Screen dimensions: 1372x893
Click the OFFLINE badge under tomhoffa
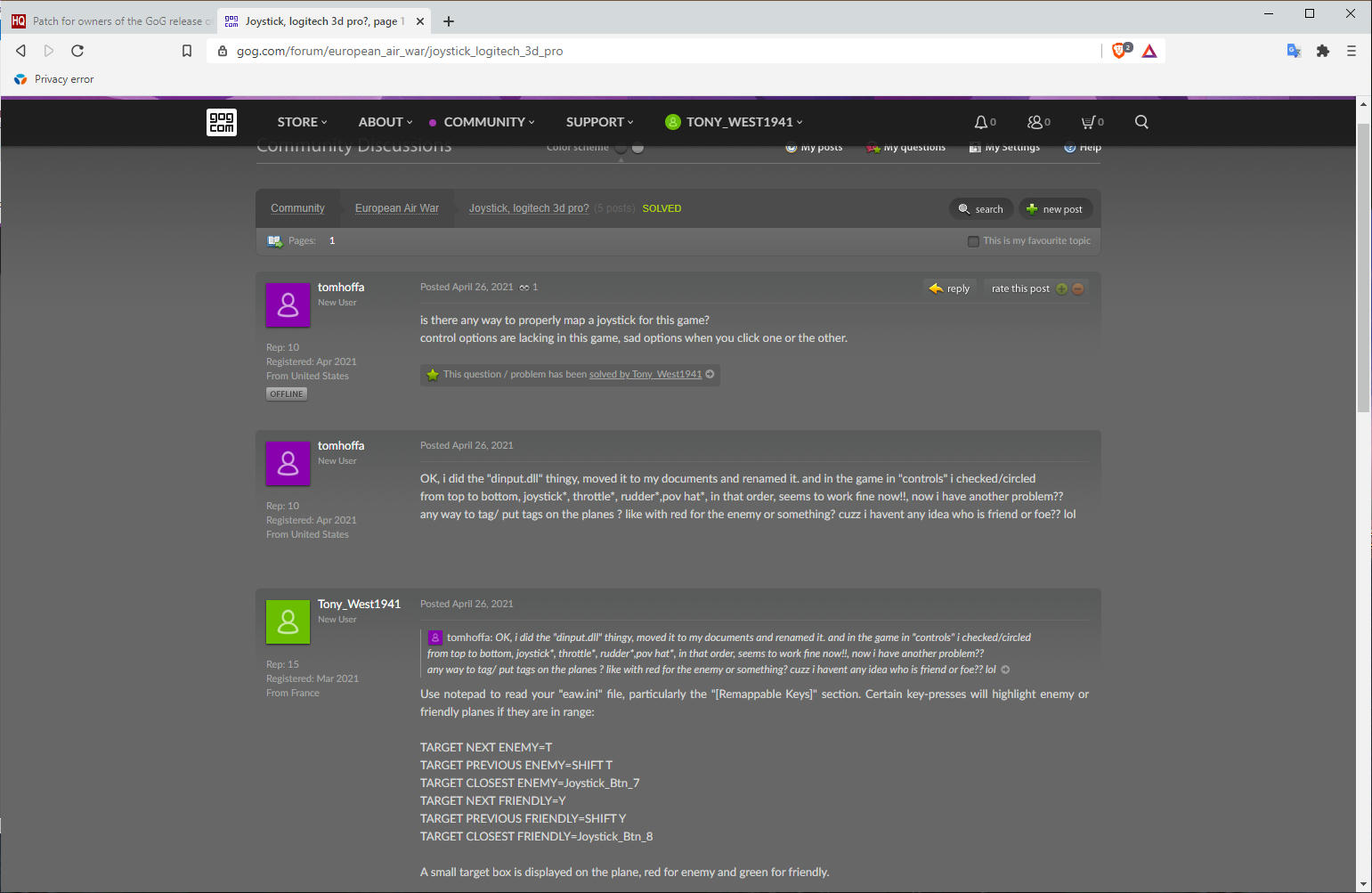tap(287, 394)
